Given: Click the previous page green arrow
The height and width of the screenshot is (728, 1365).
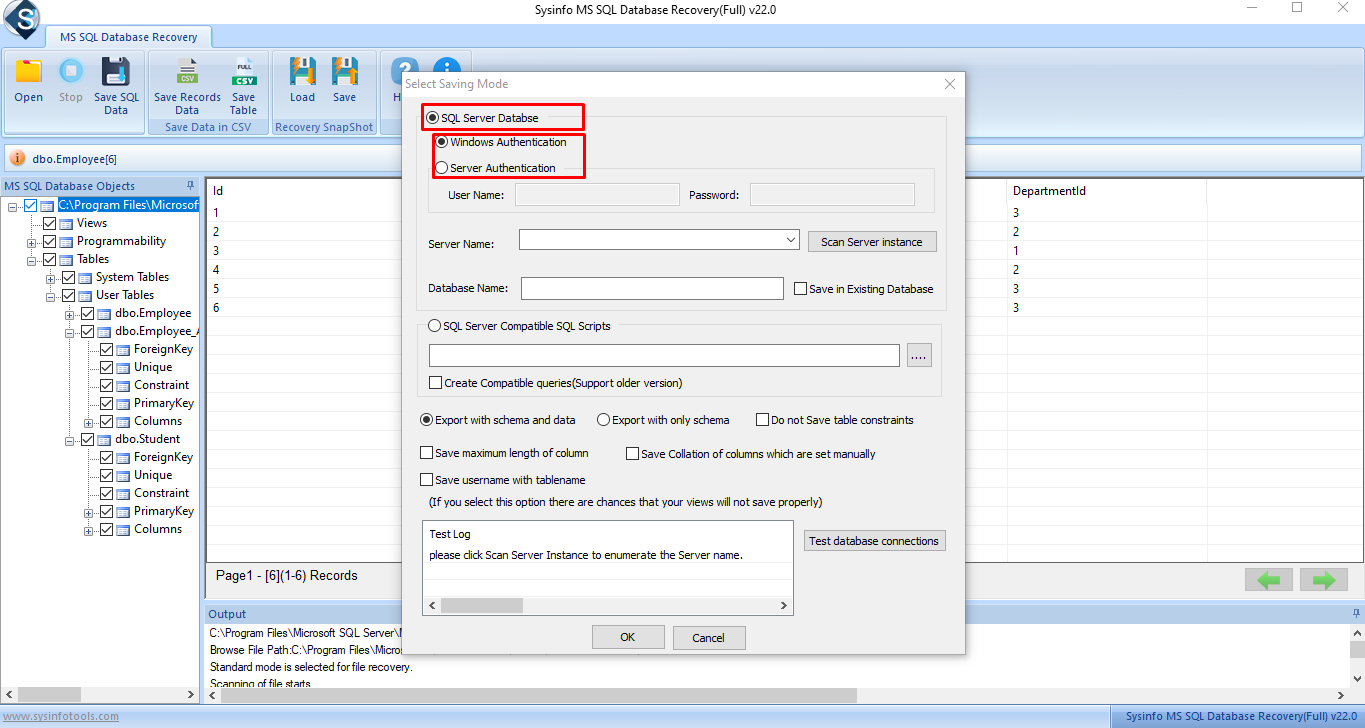Looking at the screenshot, I should 1268,579.
